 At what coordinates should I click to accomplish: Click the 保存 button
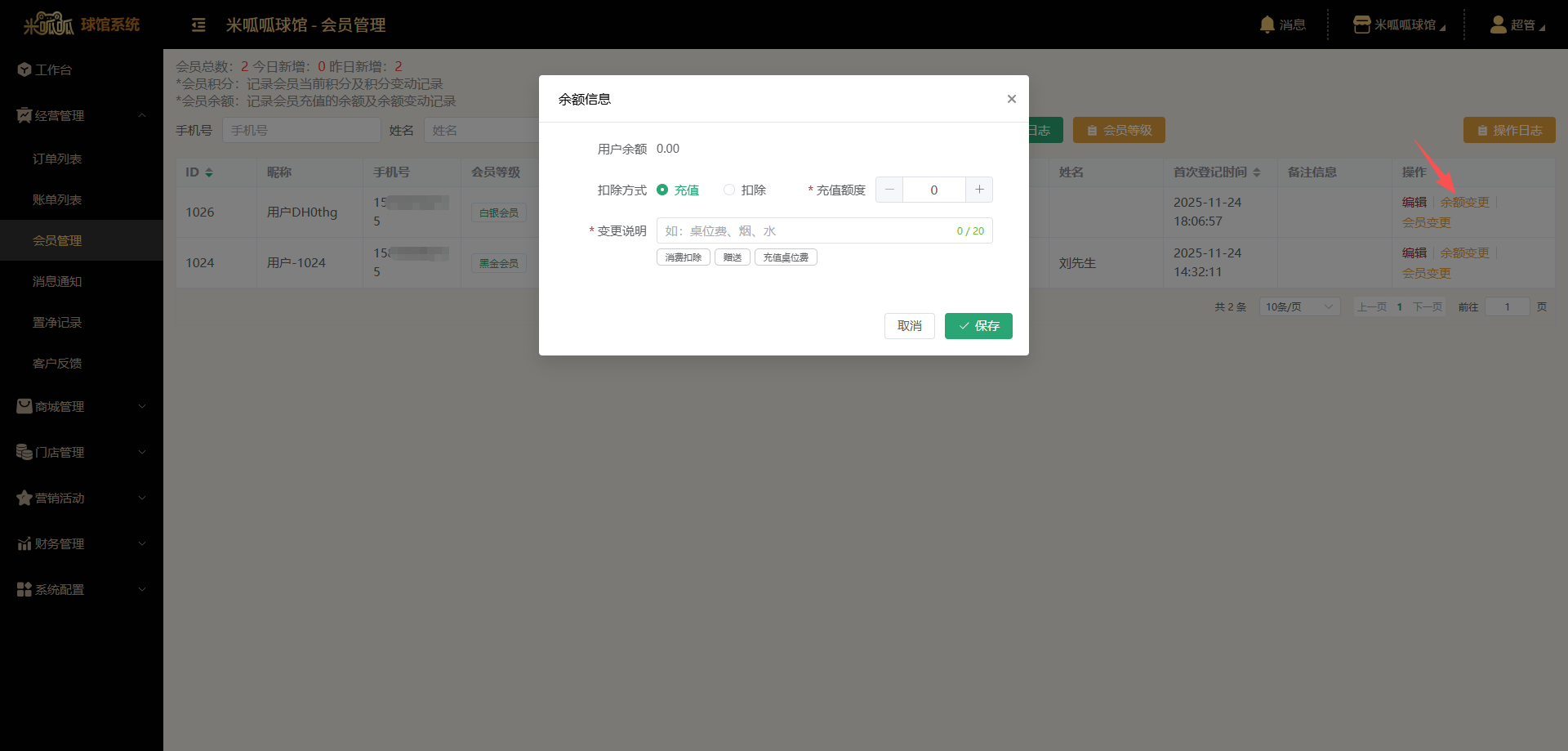coord(978,326)
